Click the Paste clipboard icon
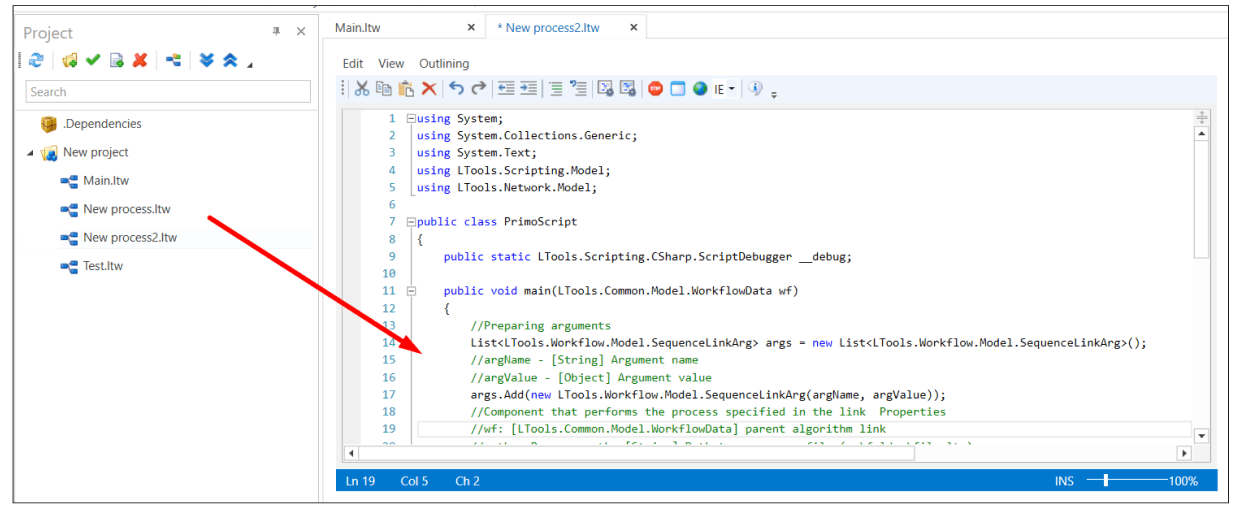Image resolution: width=1253 pixels, height=511 pixels. click(406, 89)
